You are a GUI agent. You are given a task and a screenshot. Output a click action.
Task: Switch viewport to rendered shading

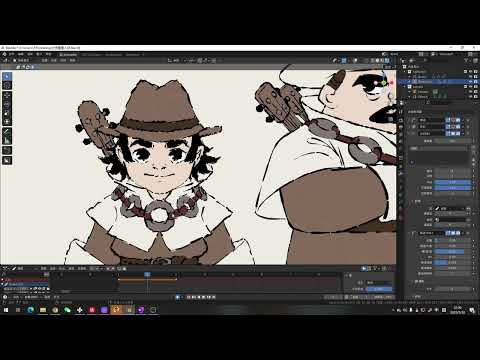387,60
